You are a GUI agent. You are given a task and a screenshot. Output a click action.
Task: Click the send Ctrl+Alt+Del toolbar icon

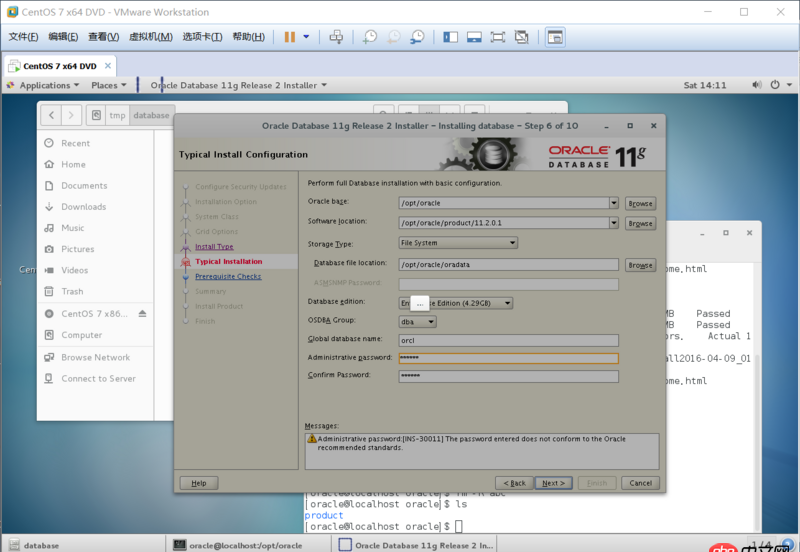[x=336, y=37]
